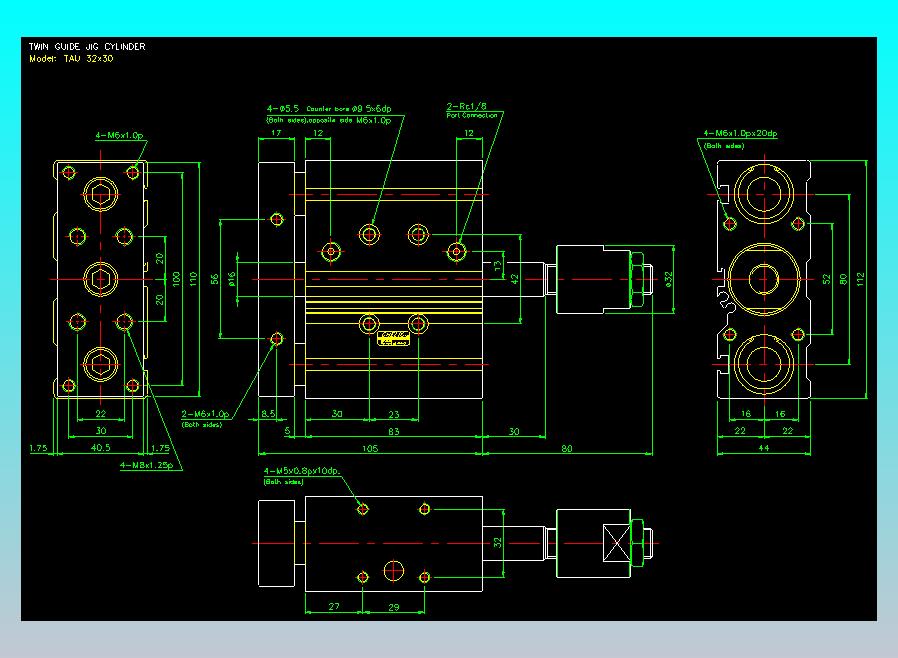
Task: Select the "Model: TAU 32x30" yellow label
Action: click(x=71, y=58)
